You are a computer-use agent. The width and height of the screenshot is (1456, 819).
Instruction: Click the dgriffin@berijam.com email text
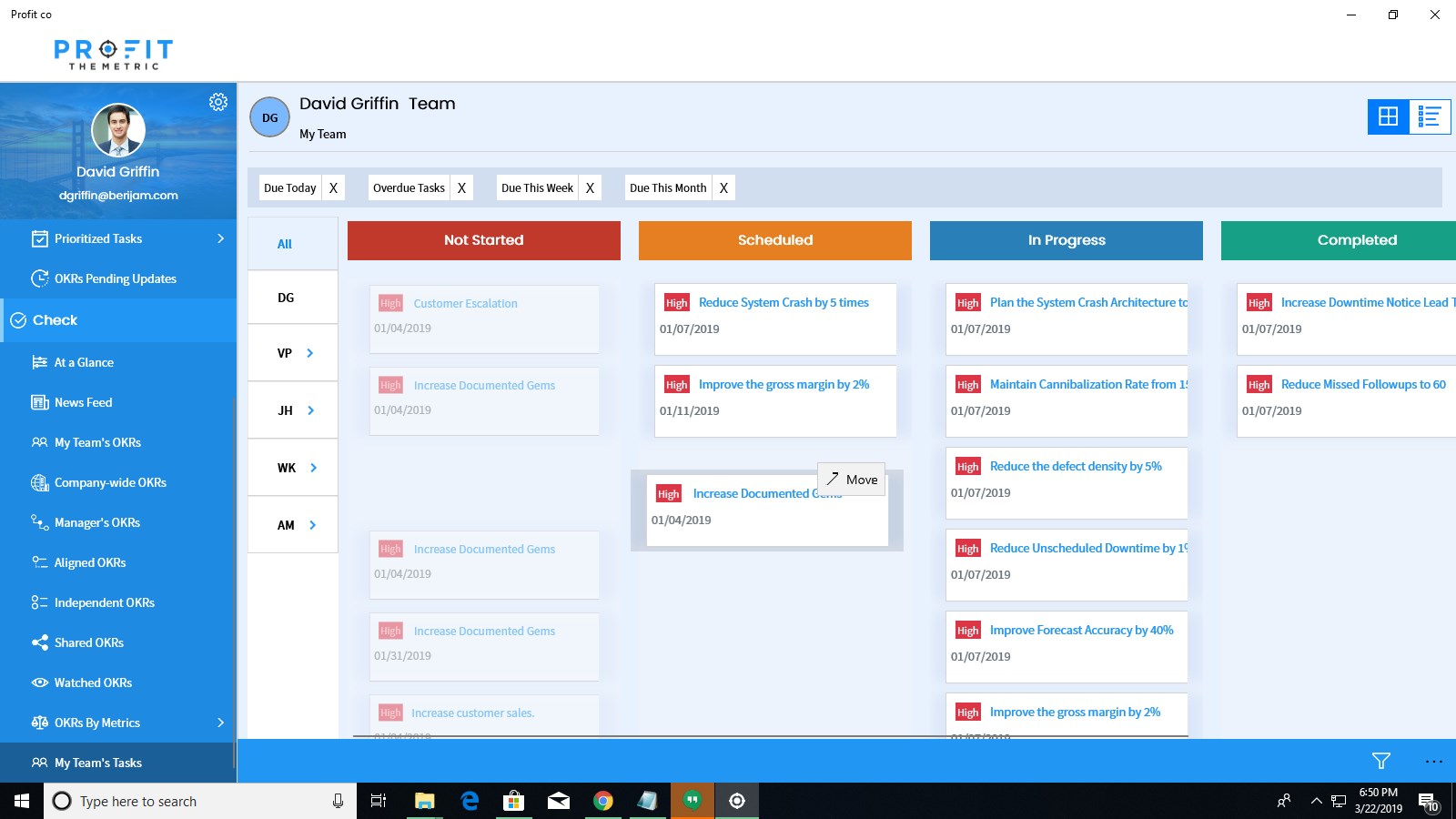[118, 196]
